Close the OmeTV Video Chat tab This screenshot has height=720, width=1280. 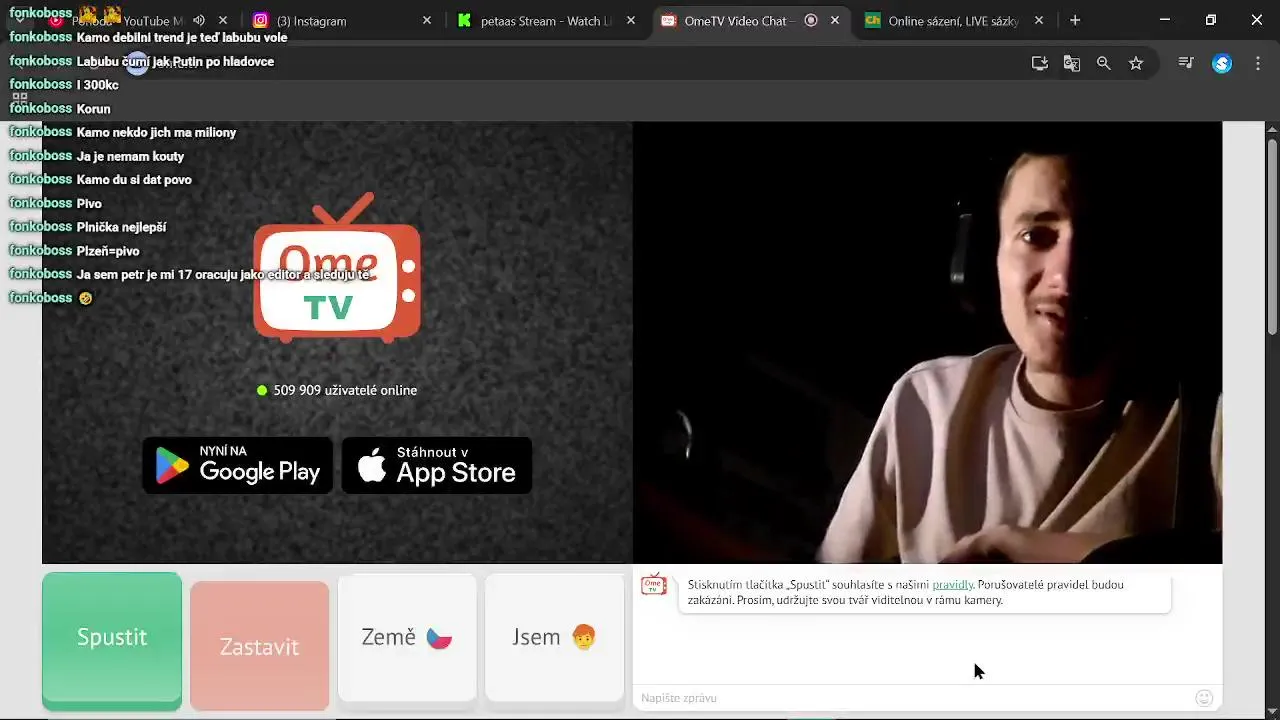(835, 20)
